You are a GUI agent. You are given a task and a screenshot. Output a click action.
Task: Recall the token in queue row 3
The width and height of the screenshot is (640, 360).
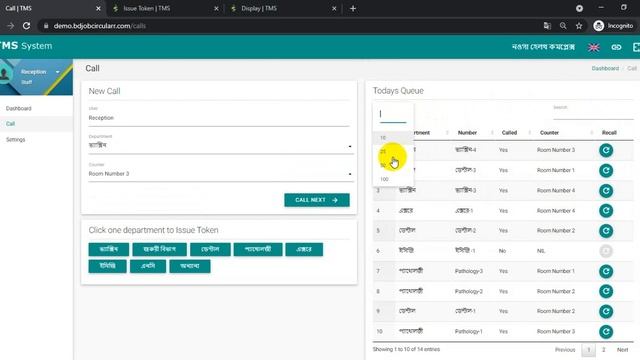tap(606, 191)
